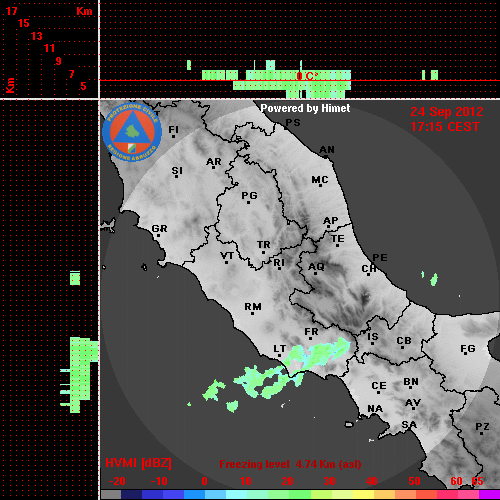The height and width of the screenshot is (500, 500).
Task: Click the CB city label on map
Action: [404, 341]
